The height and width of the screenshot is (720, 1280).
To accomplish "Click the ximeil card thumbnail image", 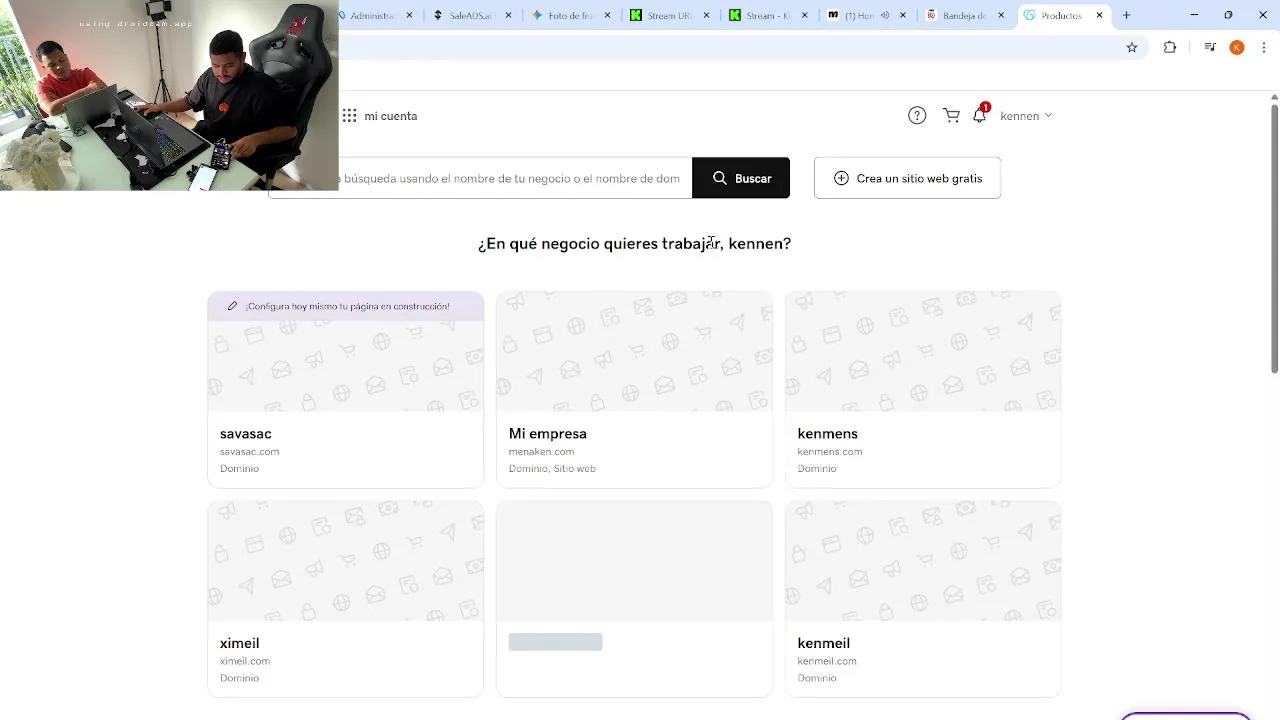I will 345,561.
